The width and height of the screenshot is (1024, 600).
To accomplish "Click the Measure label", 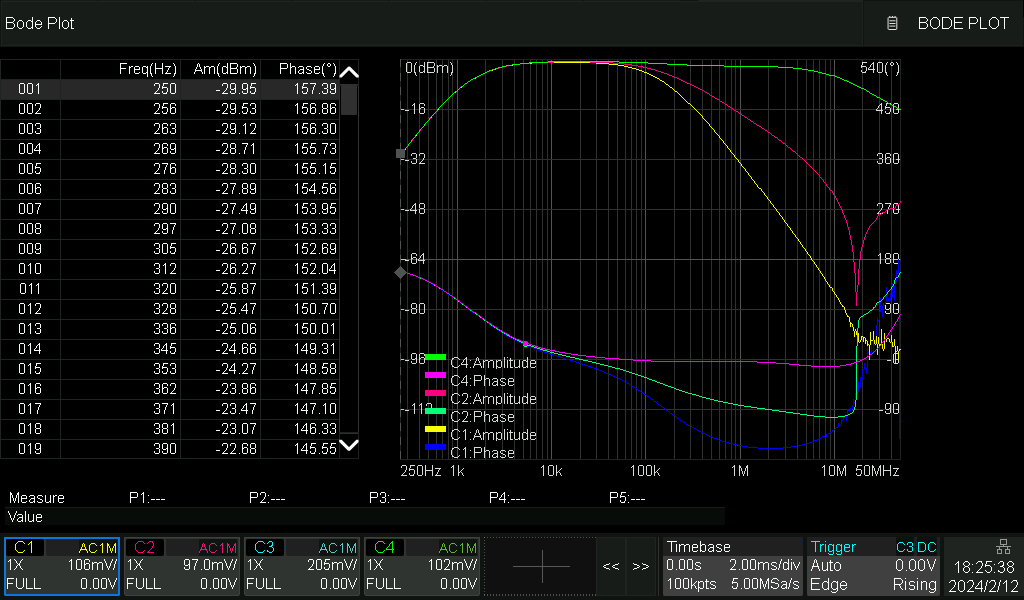I will coord(37,498).
